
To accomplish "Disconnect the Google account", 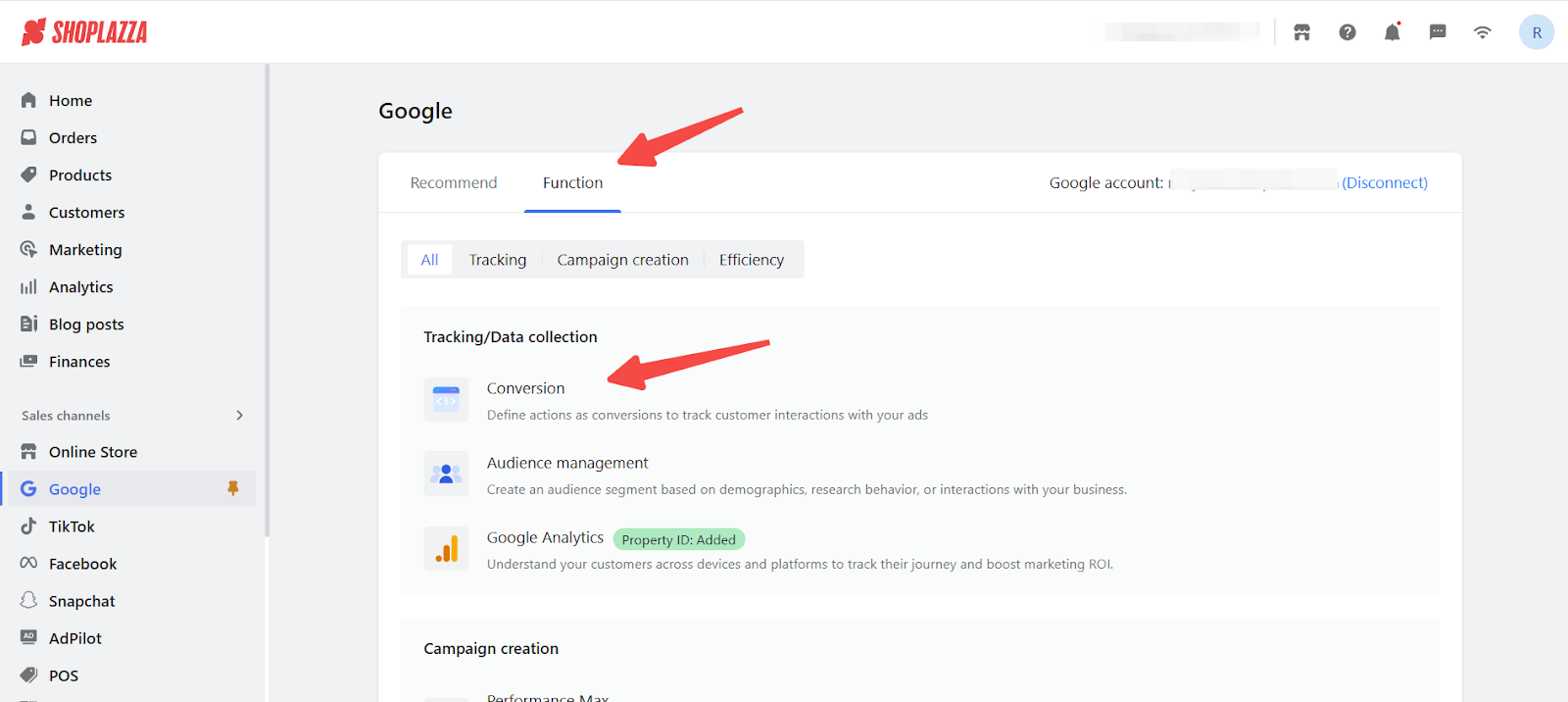I will coord(1385,182).
